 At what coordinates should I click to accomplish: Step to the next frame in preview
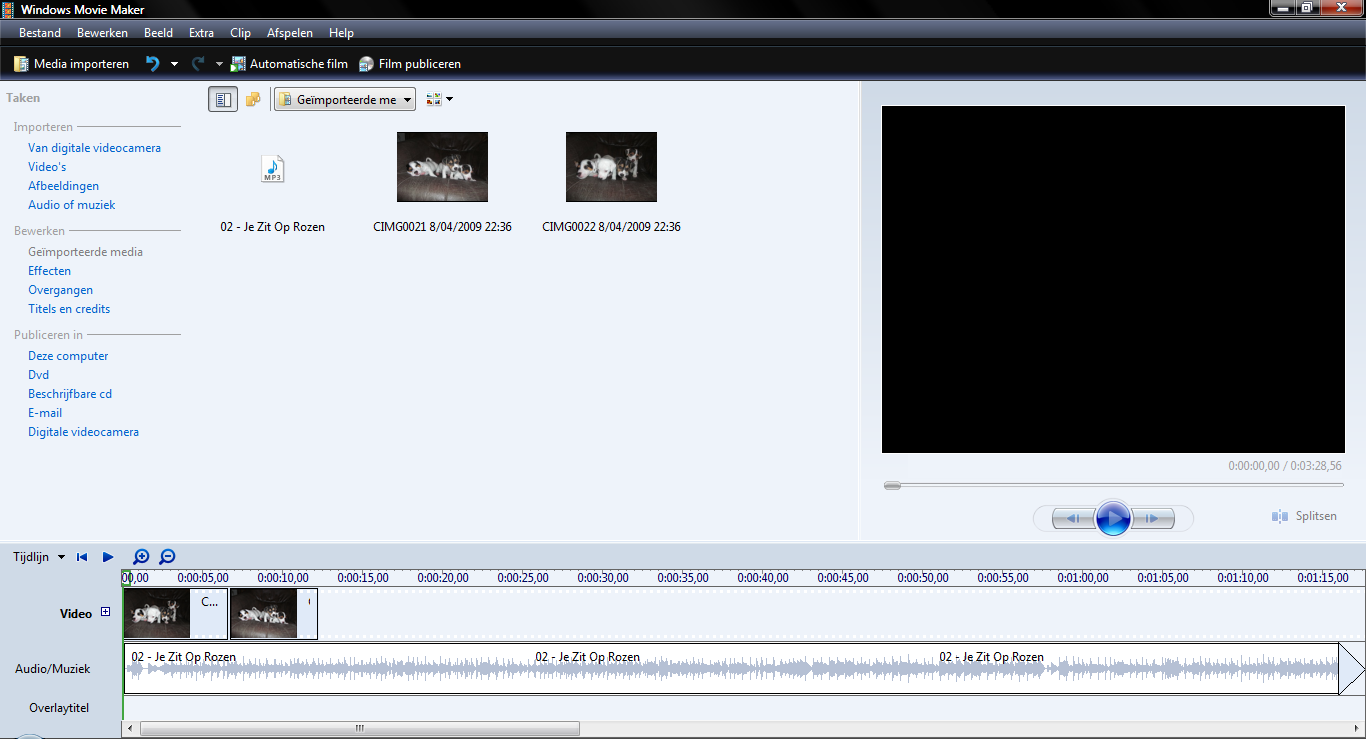pyautogui.click(x=1153, y=518)
